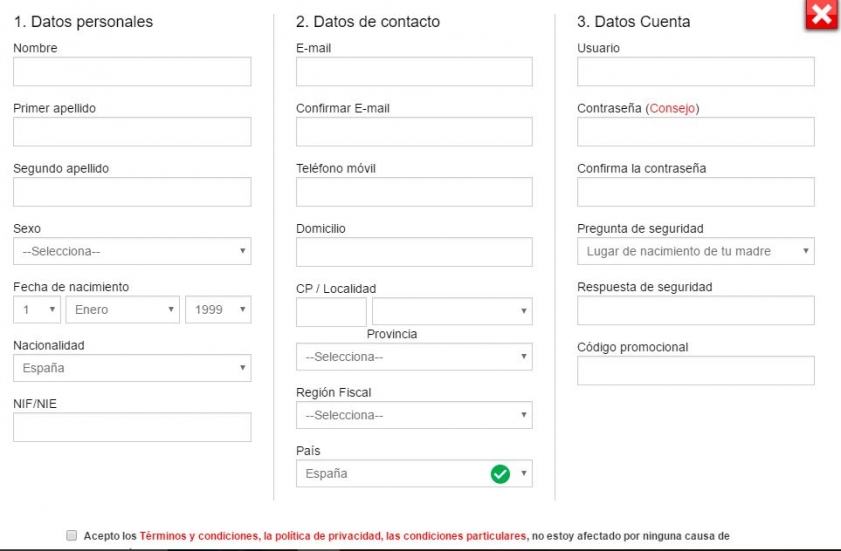Open la política de privacidad link
This screenshot has width=841, height=551.
tap(322, 536)
